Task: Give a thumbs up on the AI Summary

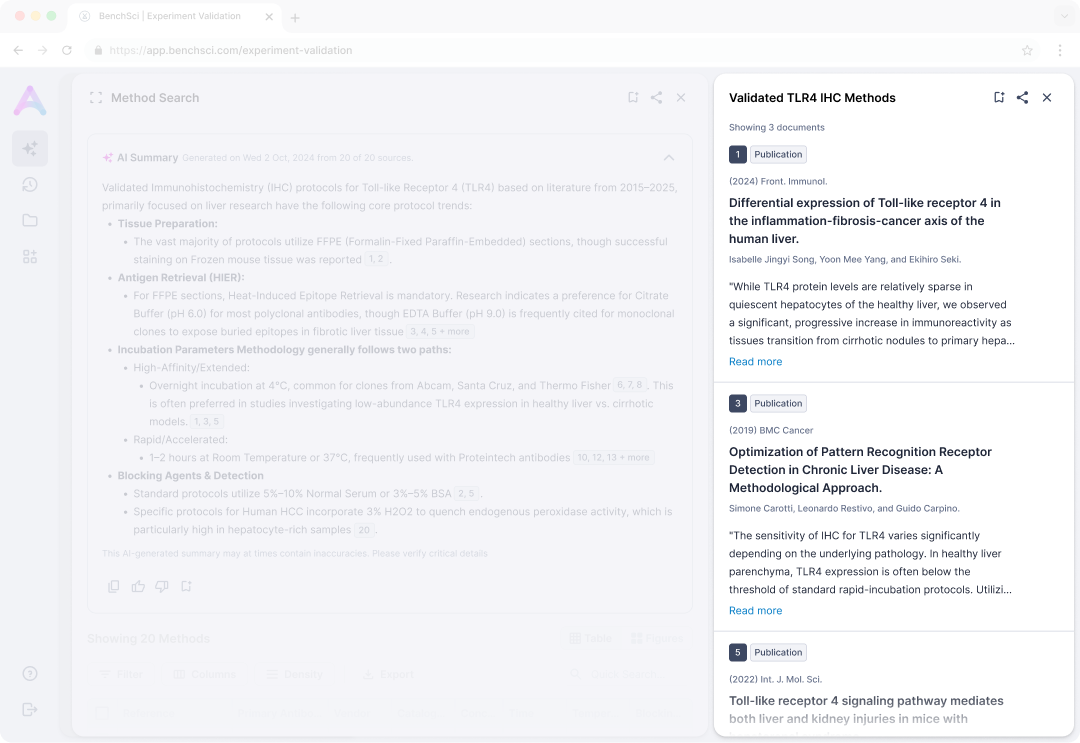Action: coord(138,586)
